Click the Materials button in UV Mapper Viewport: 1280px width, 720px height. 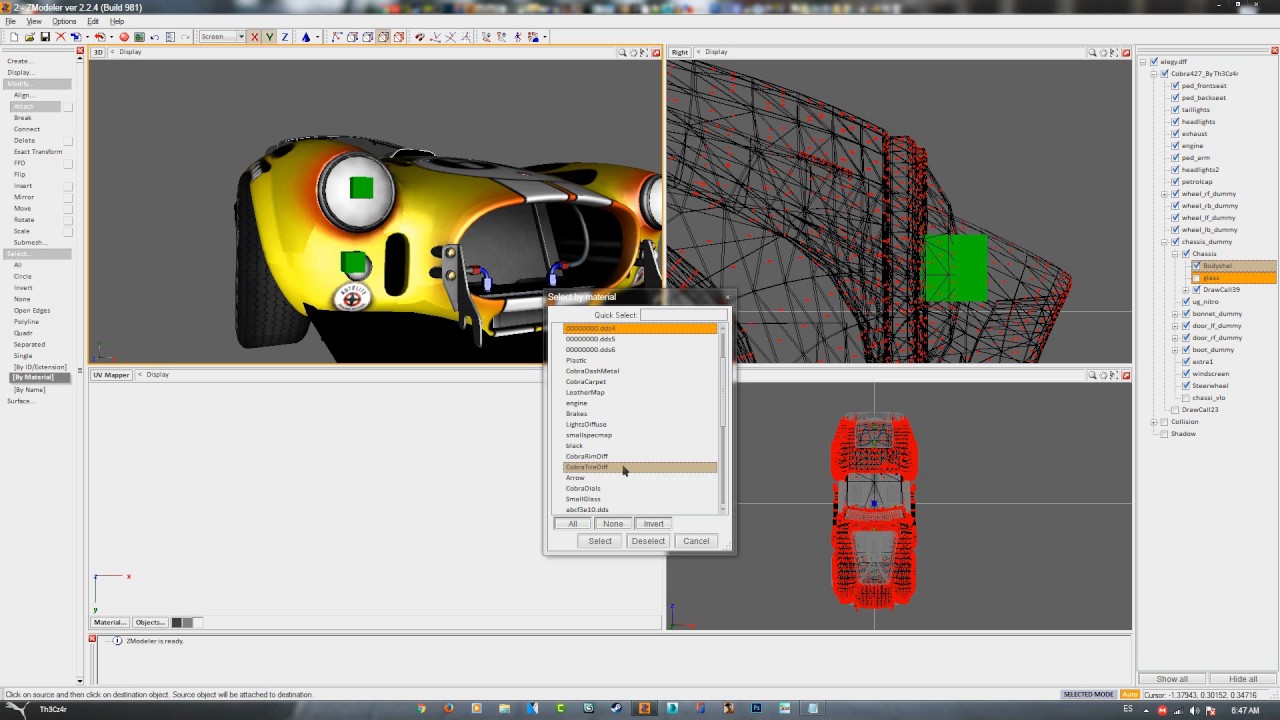tap(110, 622)
